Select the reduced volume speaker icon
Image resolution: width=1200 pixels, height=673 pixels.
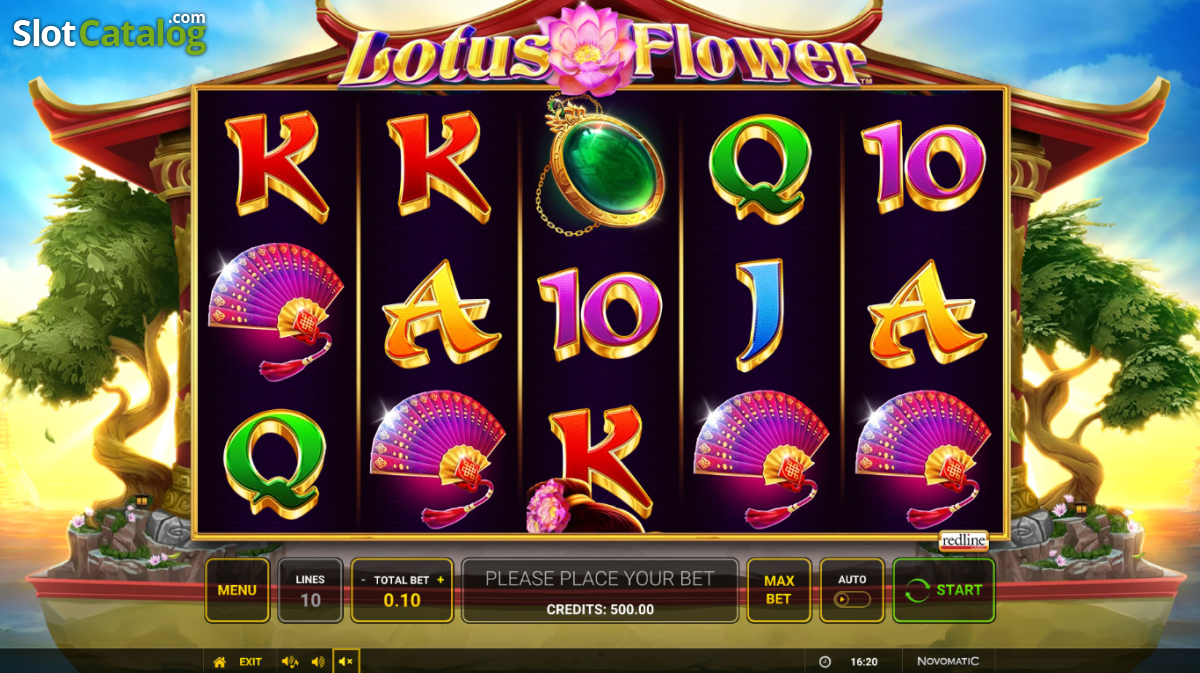[x=318, y=662]
